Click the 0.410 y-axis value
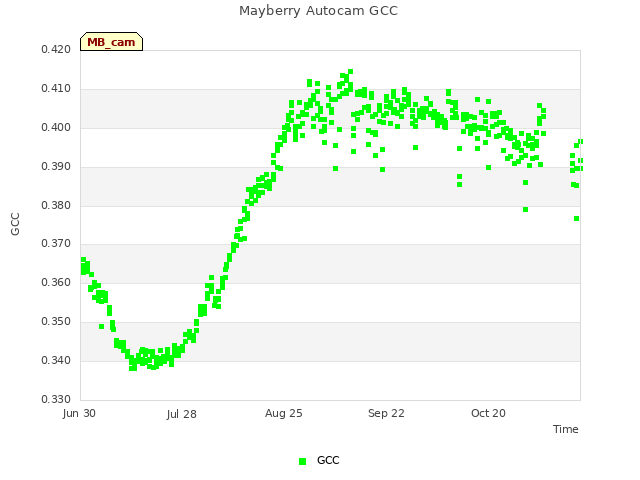640x480 pixels. tap(56, 89)
